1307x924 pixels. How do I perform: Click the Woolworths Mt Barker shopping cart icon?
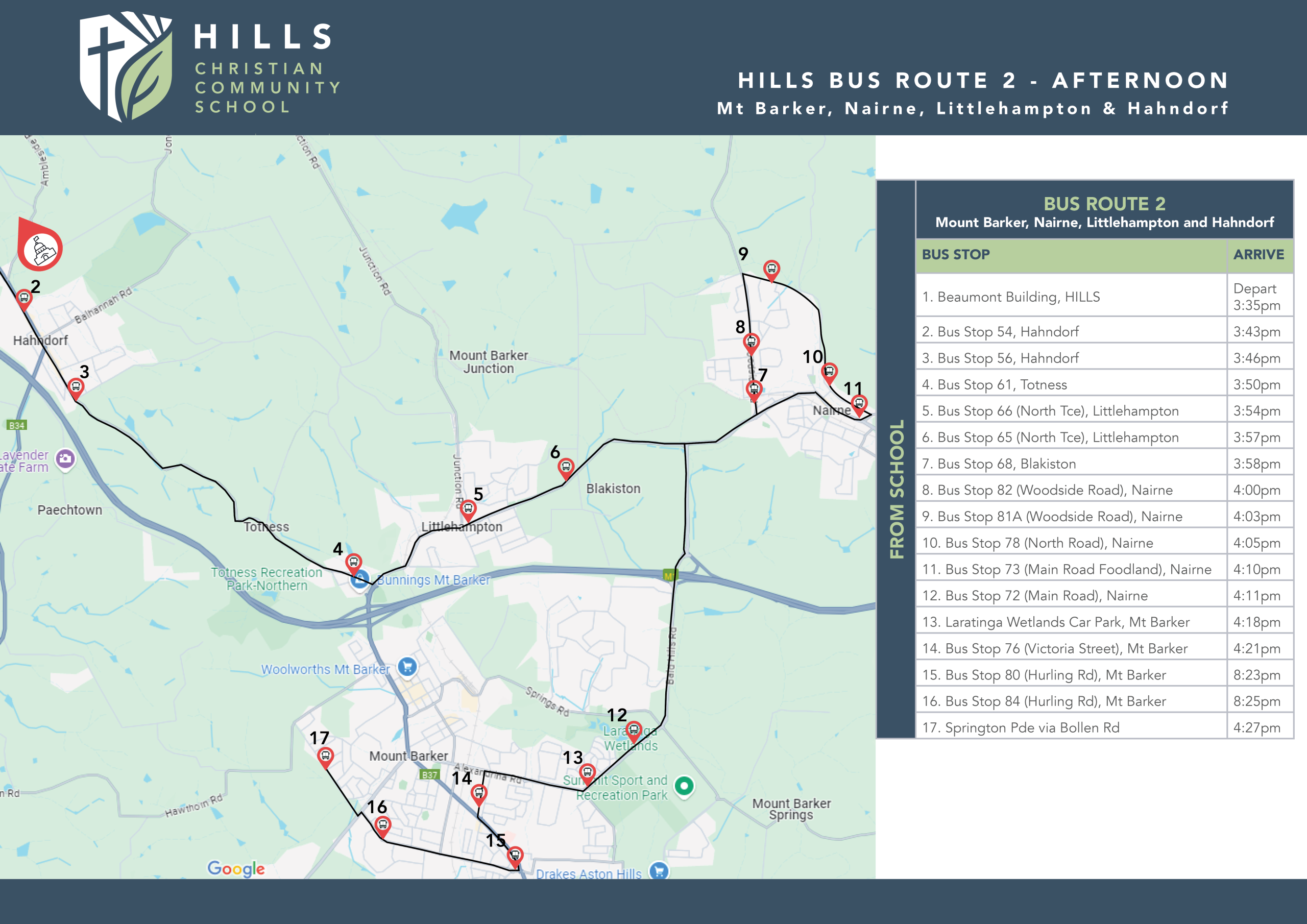coord(407,667)
